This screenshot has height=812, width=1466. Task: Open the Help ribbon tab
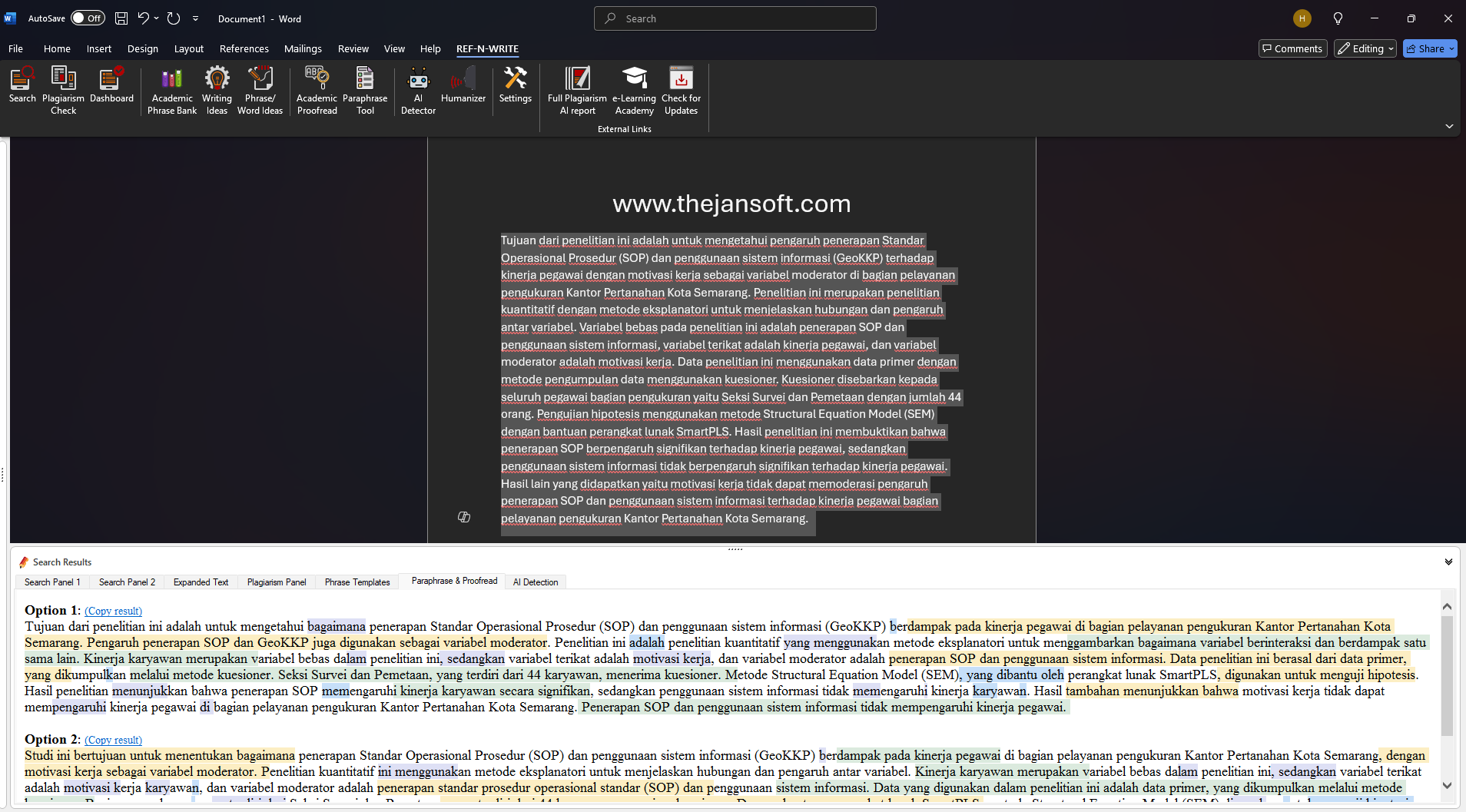pos(430,48)
